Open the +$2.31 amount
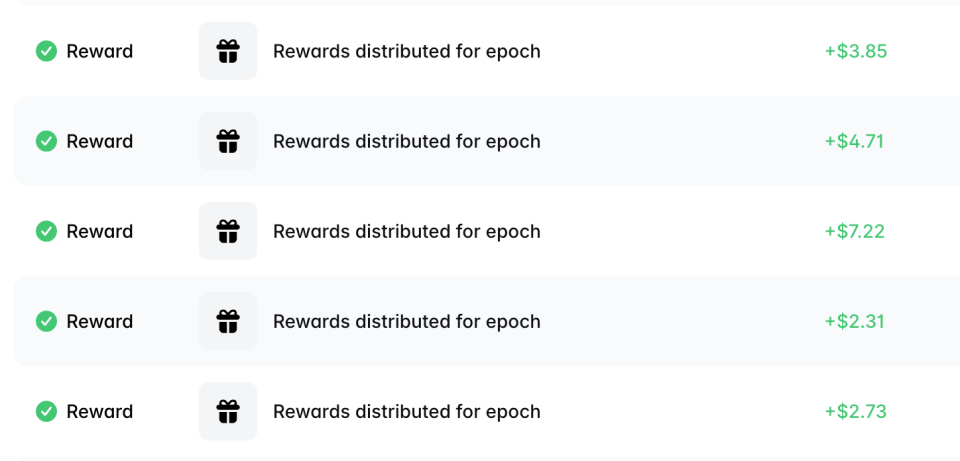Screen dimensions: 960x461 click(x=854, y=321)
